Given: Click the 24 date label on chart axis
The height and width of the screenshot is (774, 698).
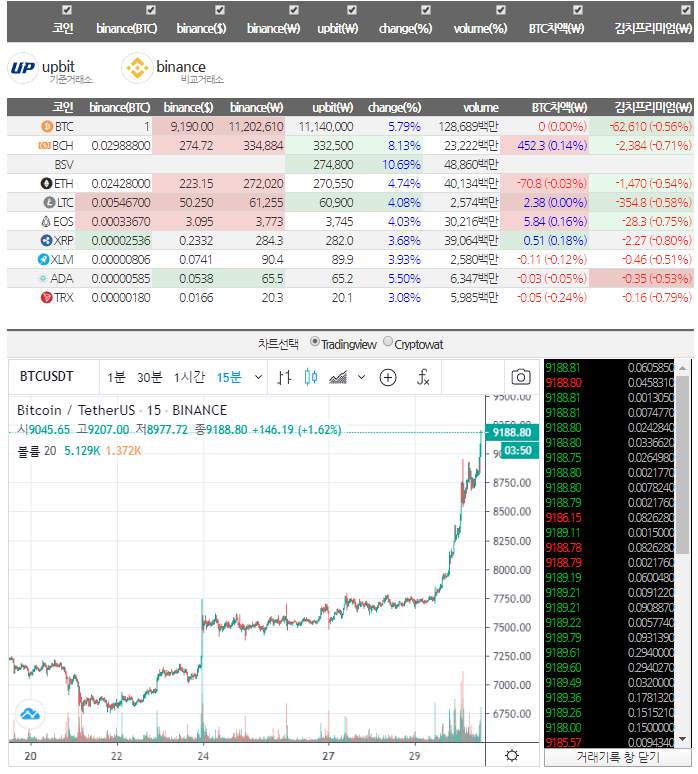Looking at the screenshot, I should coord(203,756).
